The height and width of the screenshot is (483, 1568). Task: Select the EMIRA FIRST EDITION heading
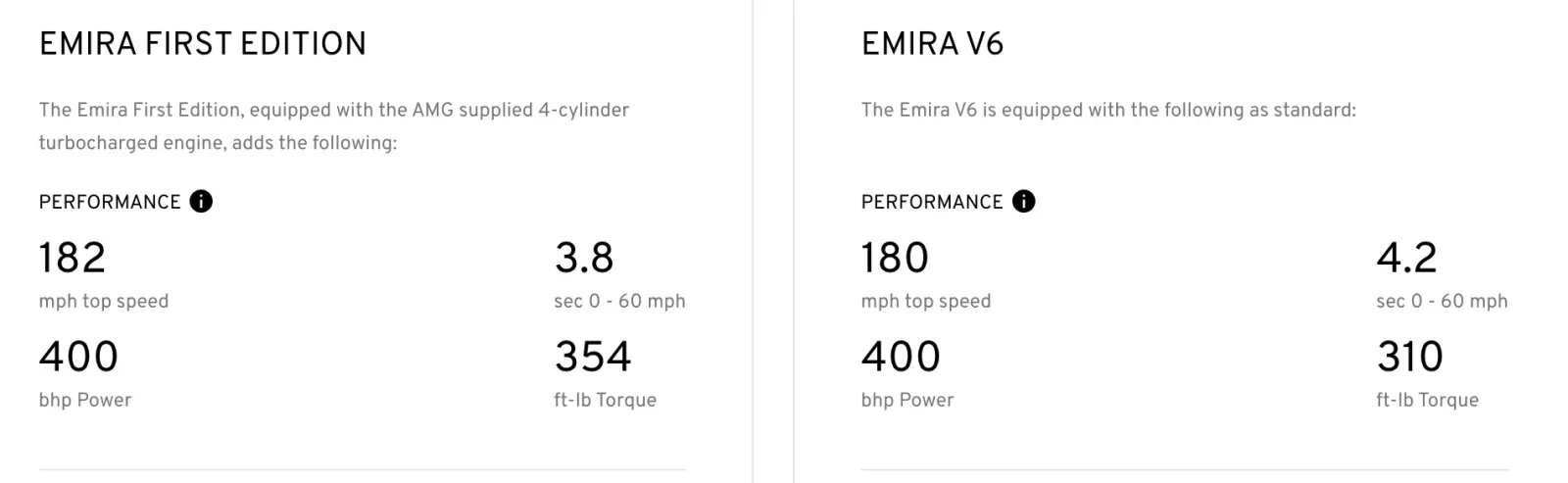(x=202, y=44)
